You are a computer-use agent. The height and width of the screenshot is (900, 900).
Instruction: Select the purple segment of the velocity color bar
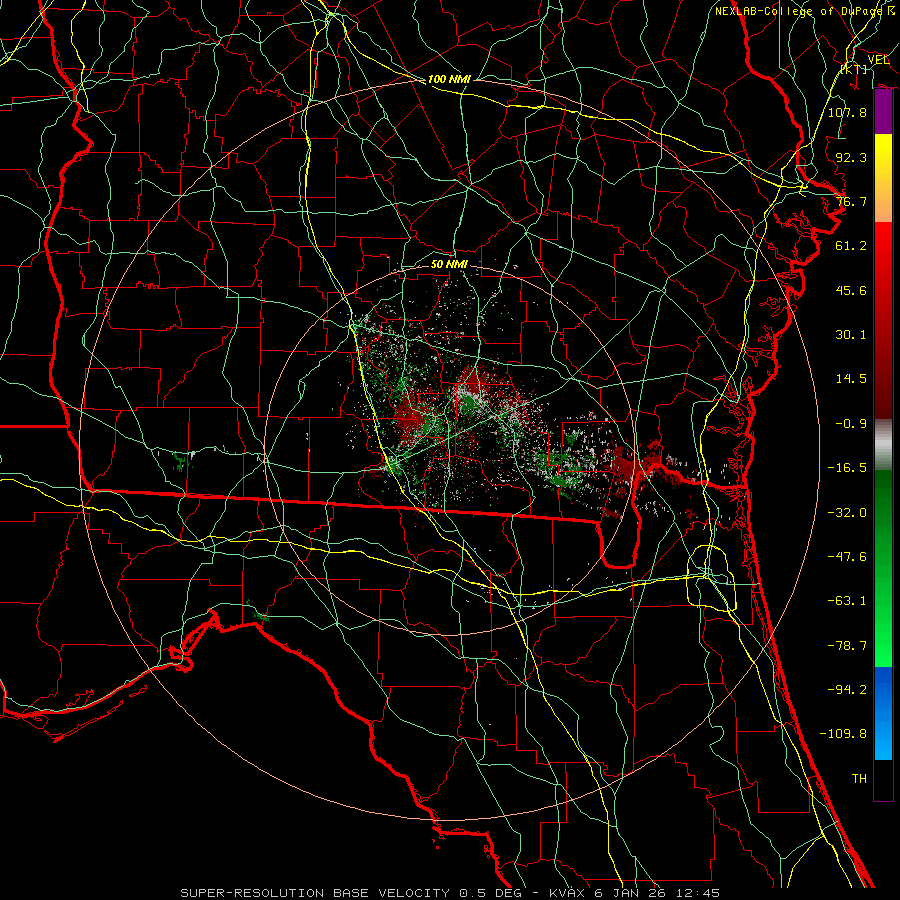(x=883, y=112)
